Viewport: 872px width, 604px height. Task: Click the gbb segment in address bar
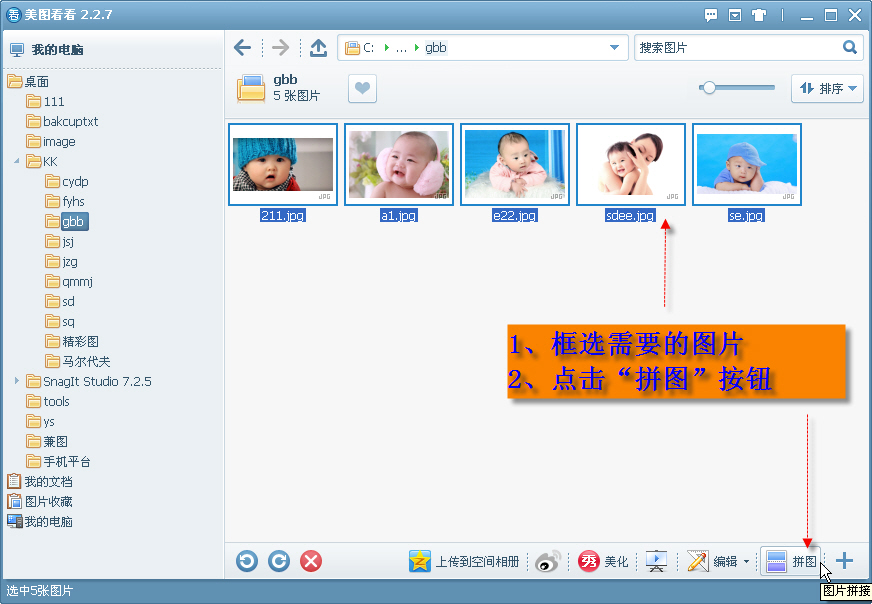click(x=435, y=48)
